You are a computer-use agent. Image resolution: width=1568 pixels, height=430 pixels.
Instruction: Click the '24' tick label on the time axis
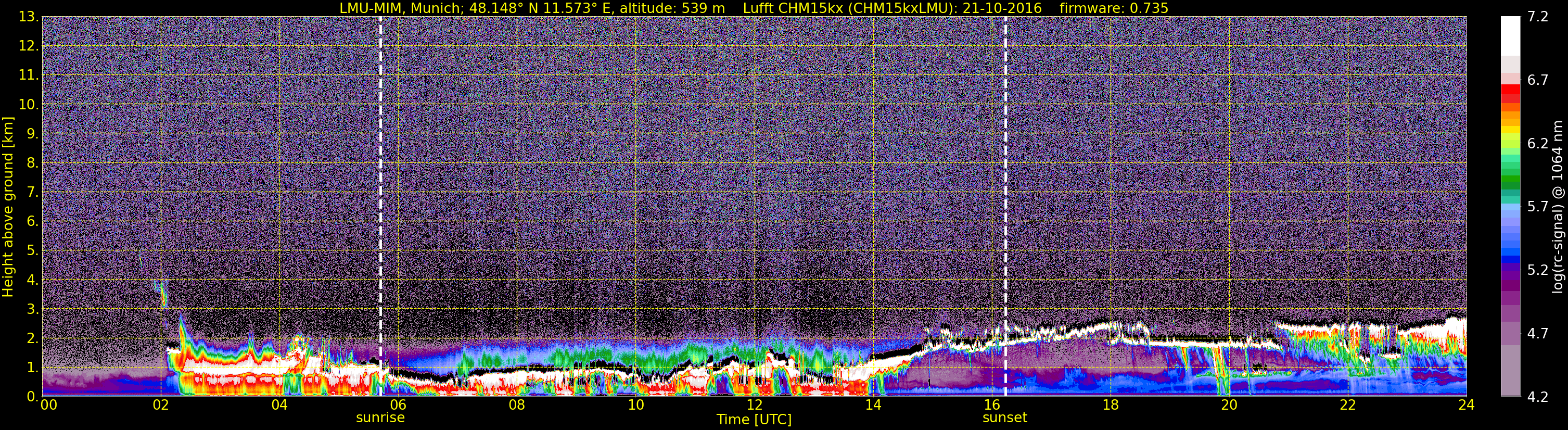[1467, 405]
